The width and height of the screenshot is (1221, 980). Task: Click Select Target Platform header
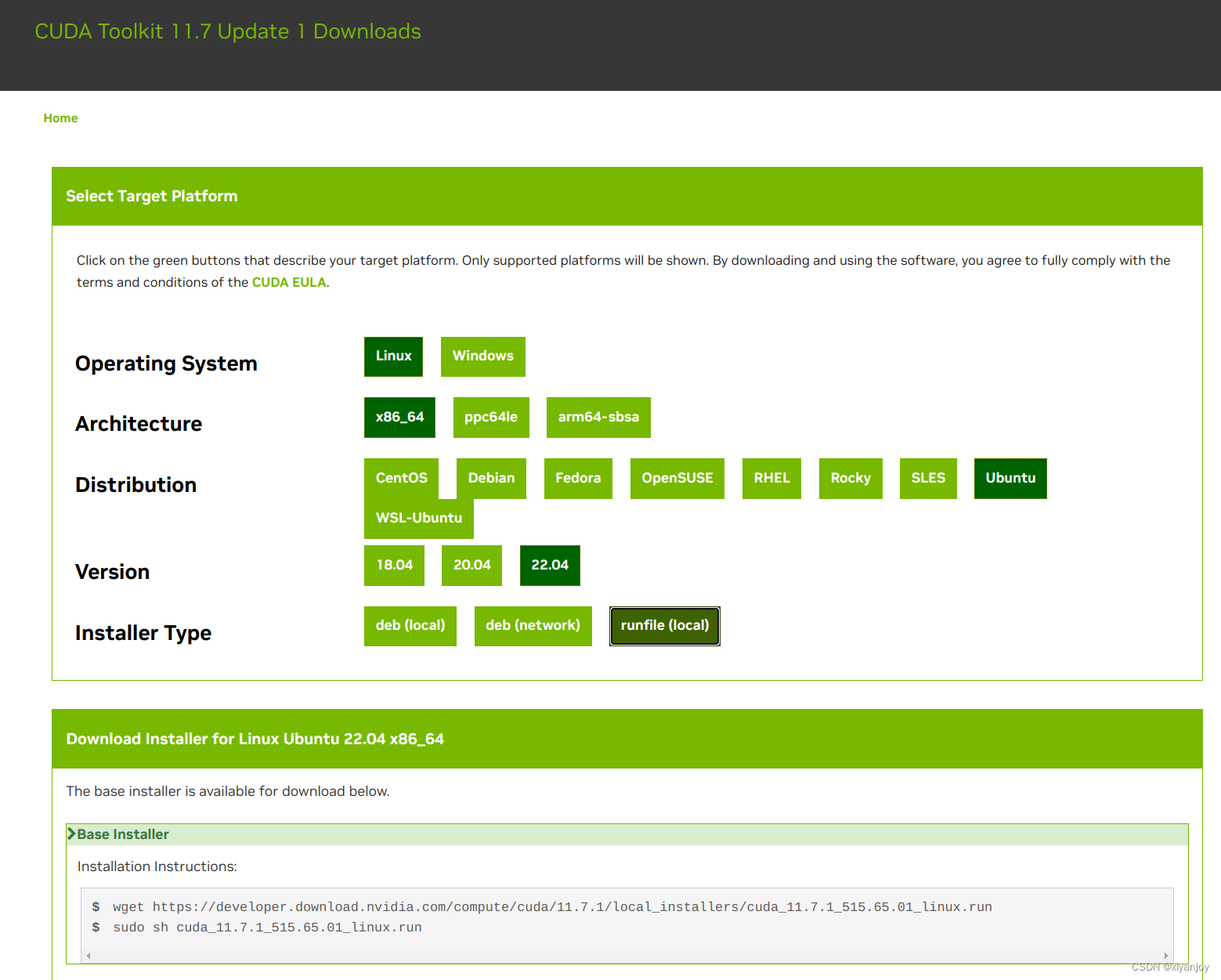coord(627,197)
